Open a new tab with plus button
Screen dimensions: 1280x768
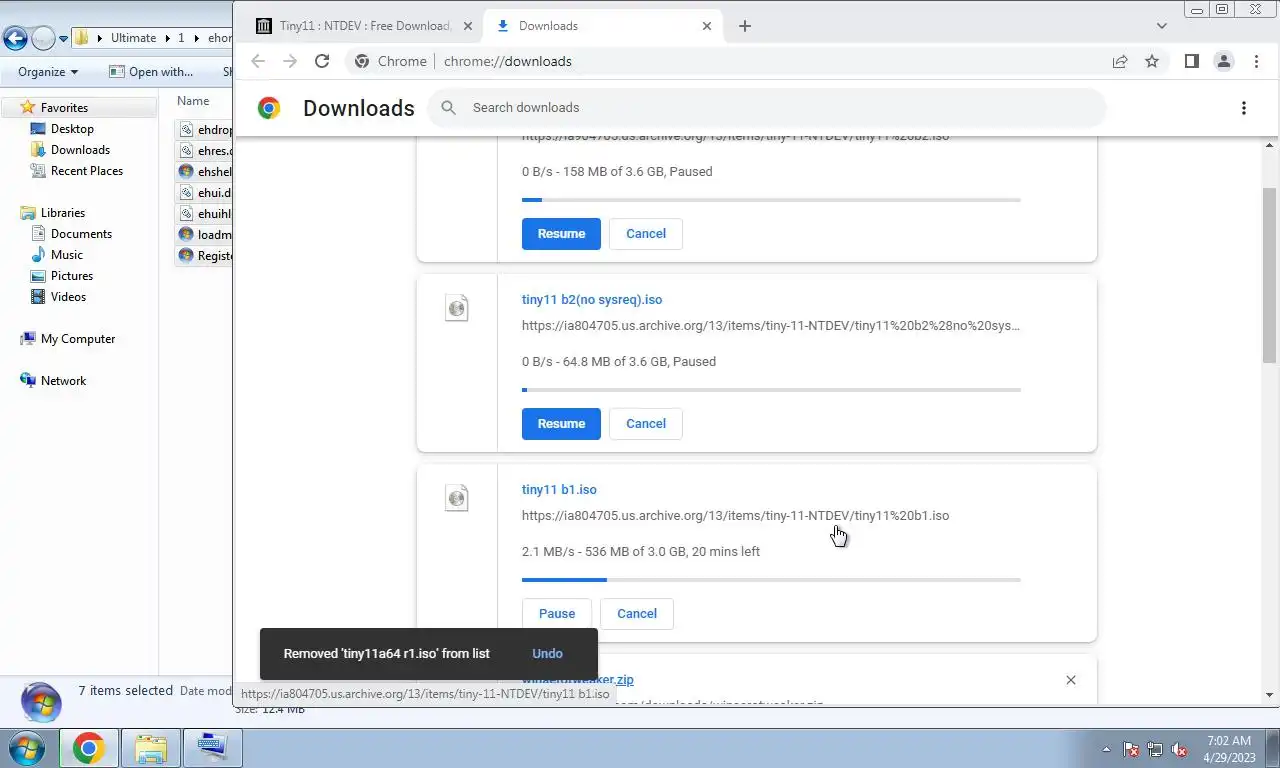pyautogui.click(x=744, y=26)
